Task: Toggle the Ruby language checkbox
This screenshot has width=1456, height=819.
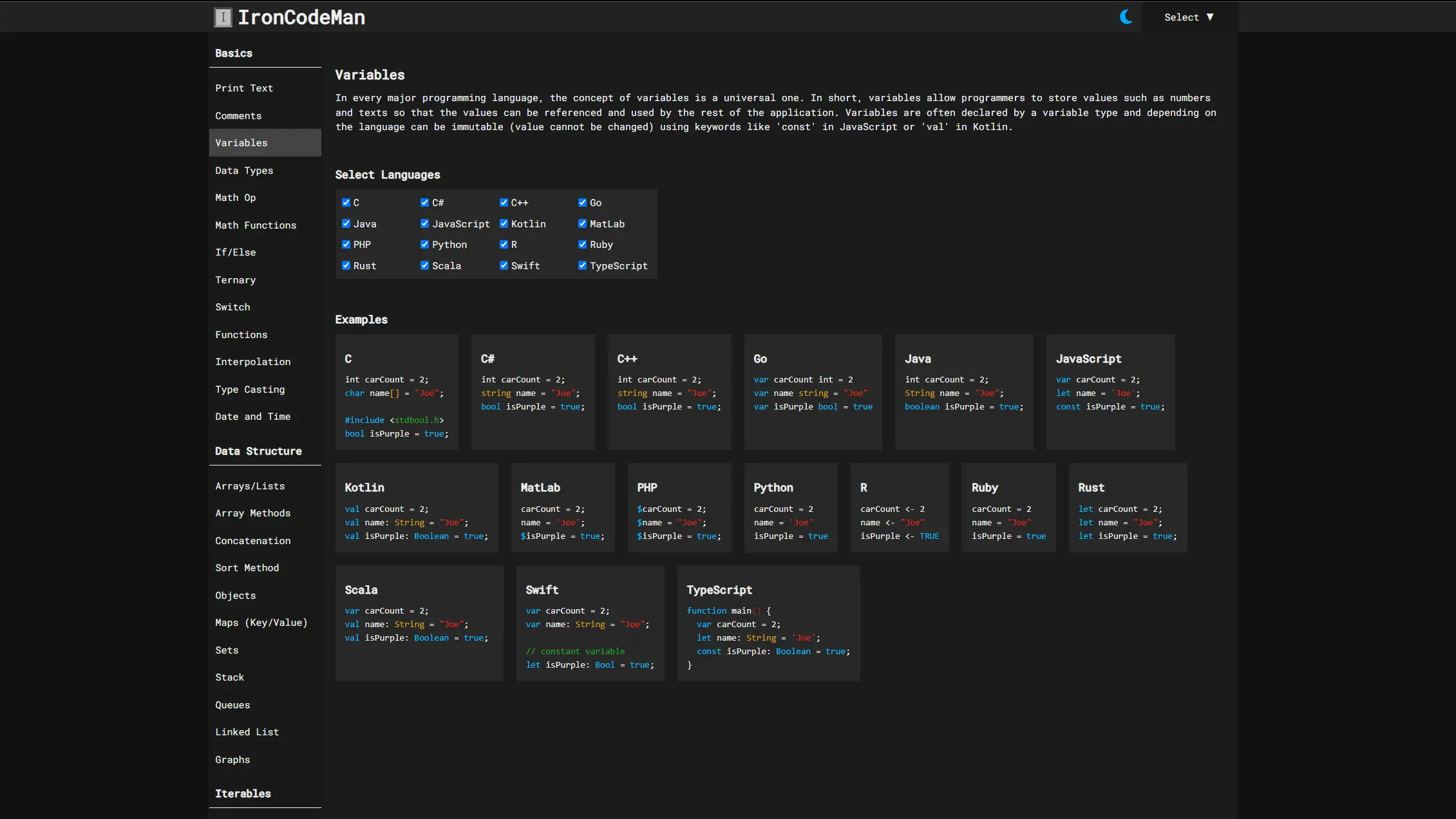Action: [582, 244]
